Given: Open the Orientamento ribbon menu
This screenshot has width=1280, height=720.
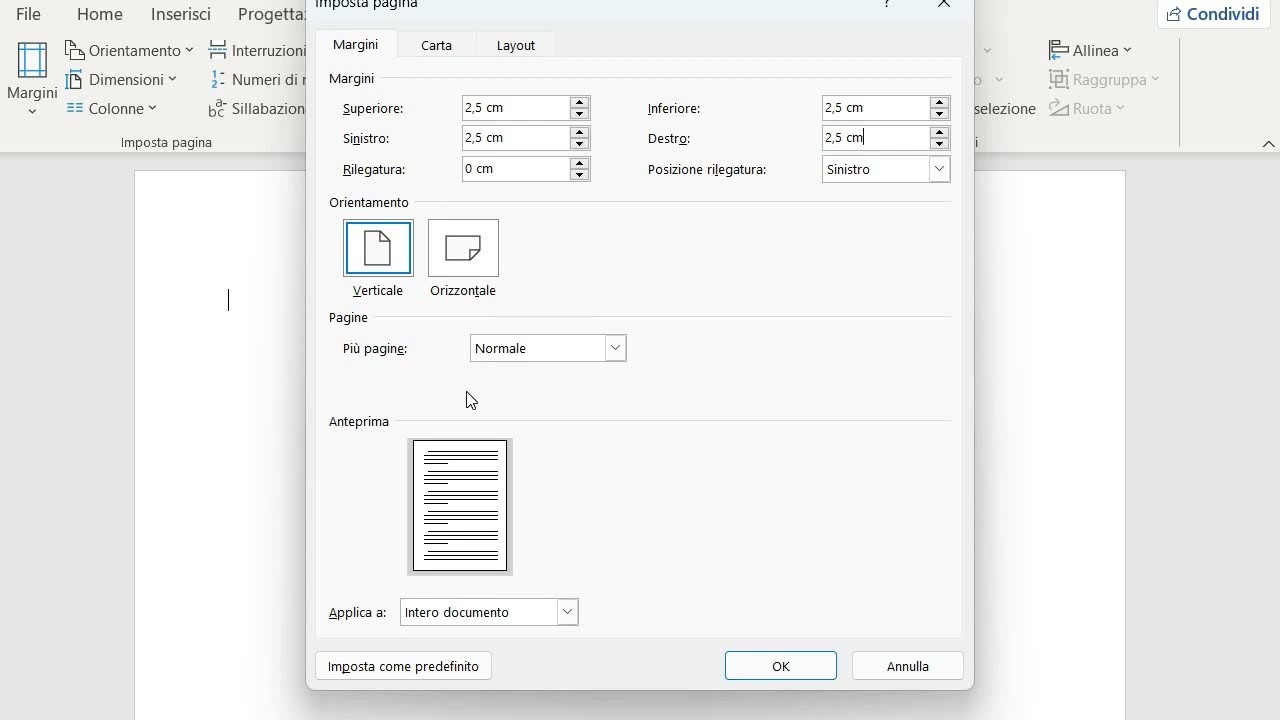Looking at the screenshot, I should coord(129,50).
